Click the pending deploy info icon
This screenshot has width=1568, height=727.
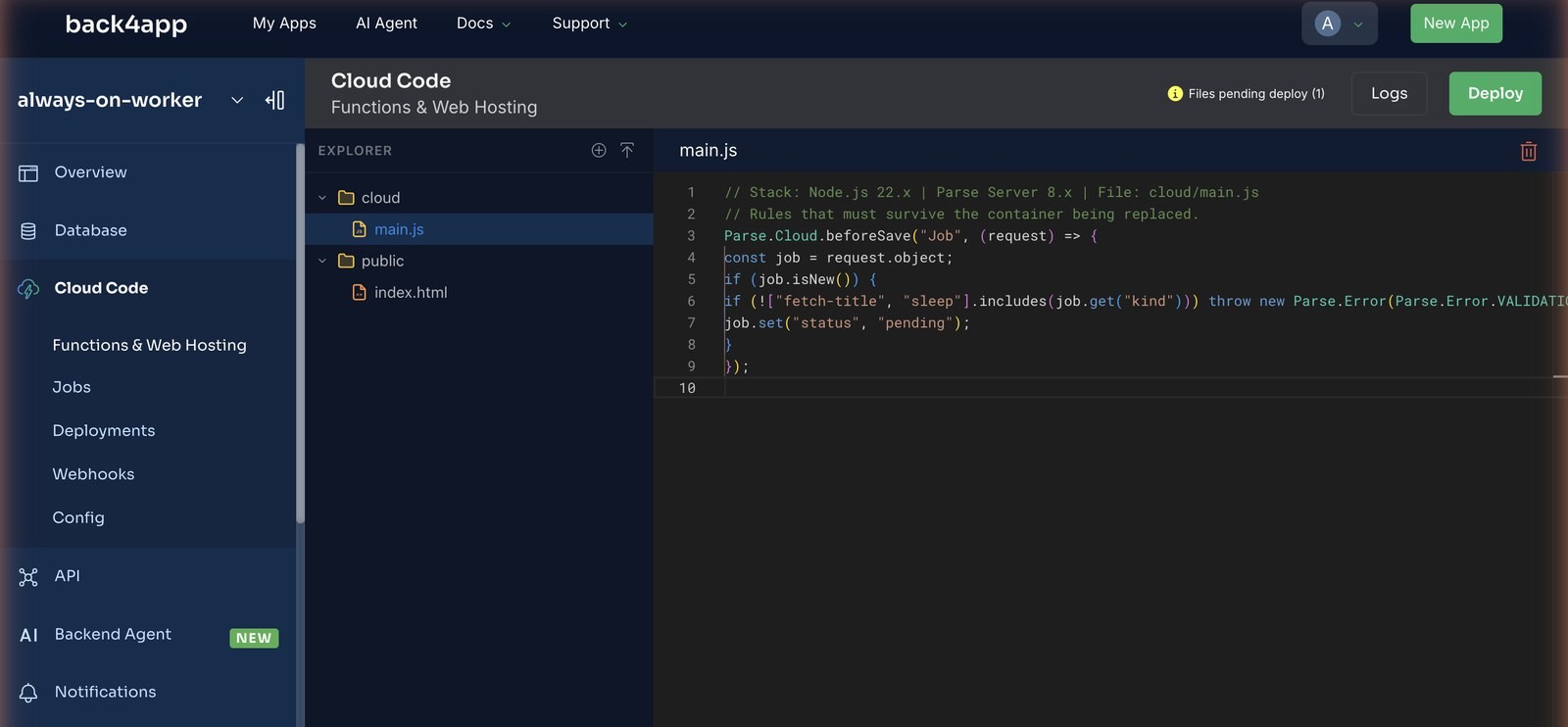1175,94
